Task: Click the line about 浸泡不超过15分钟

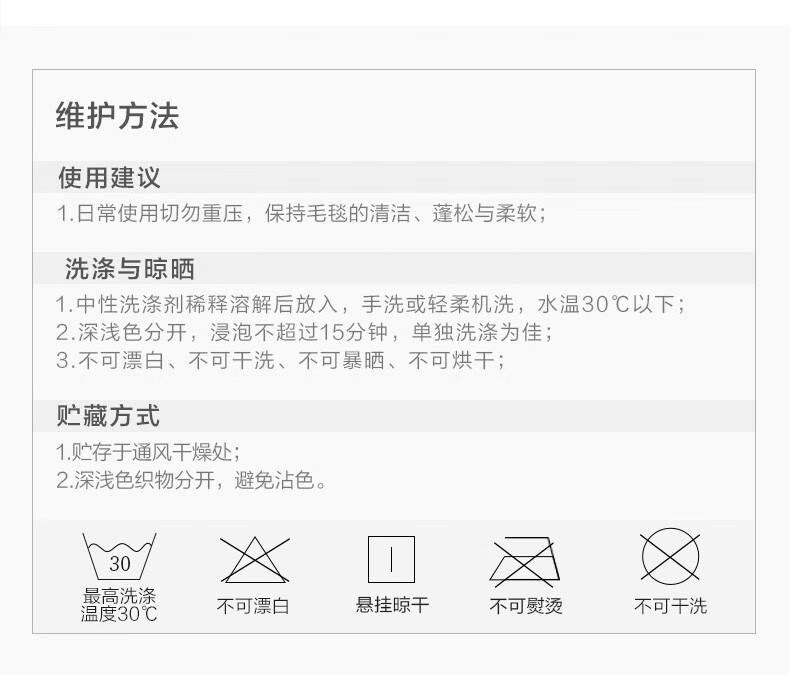Action: coord(304,332)
